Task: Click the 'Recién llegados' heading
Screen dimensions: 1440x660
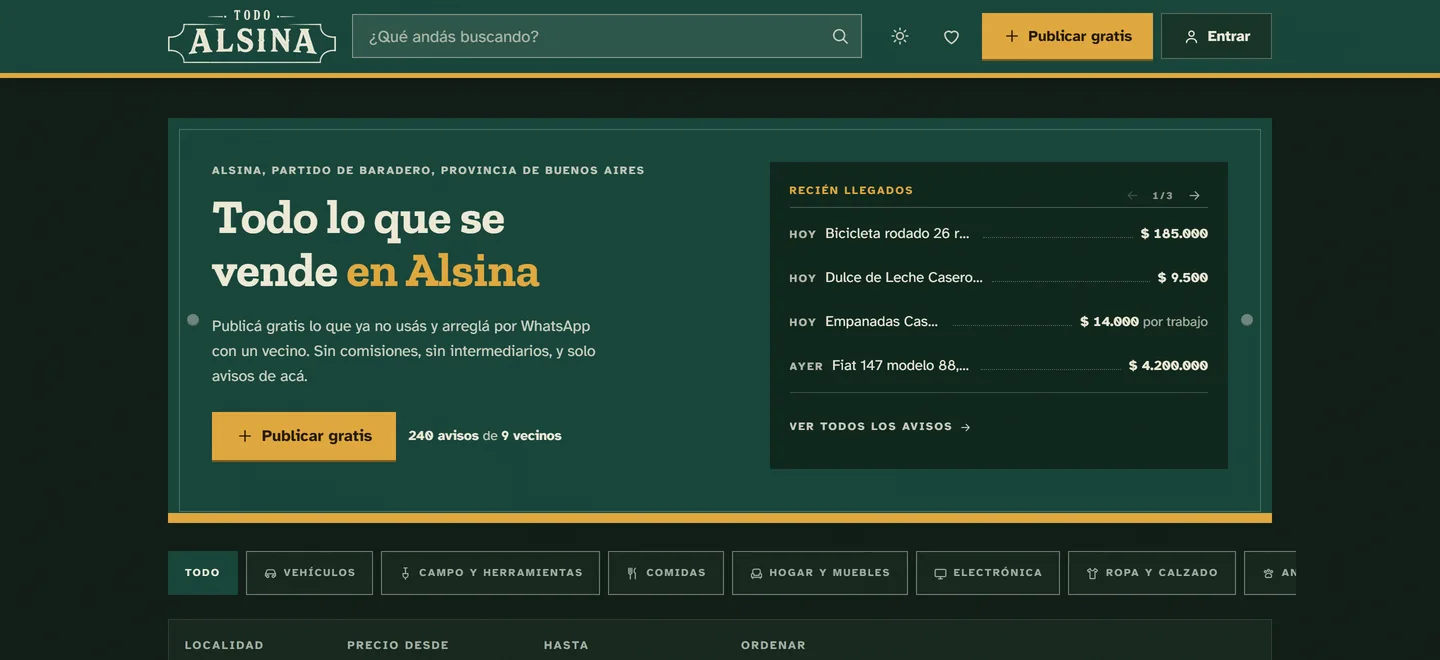Action: click(851, 191)
